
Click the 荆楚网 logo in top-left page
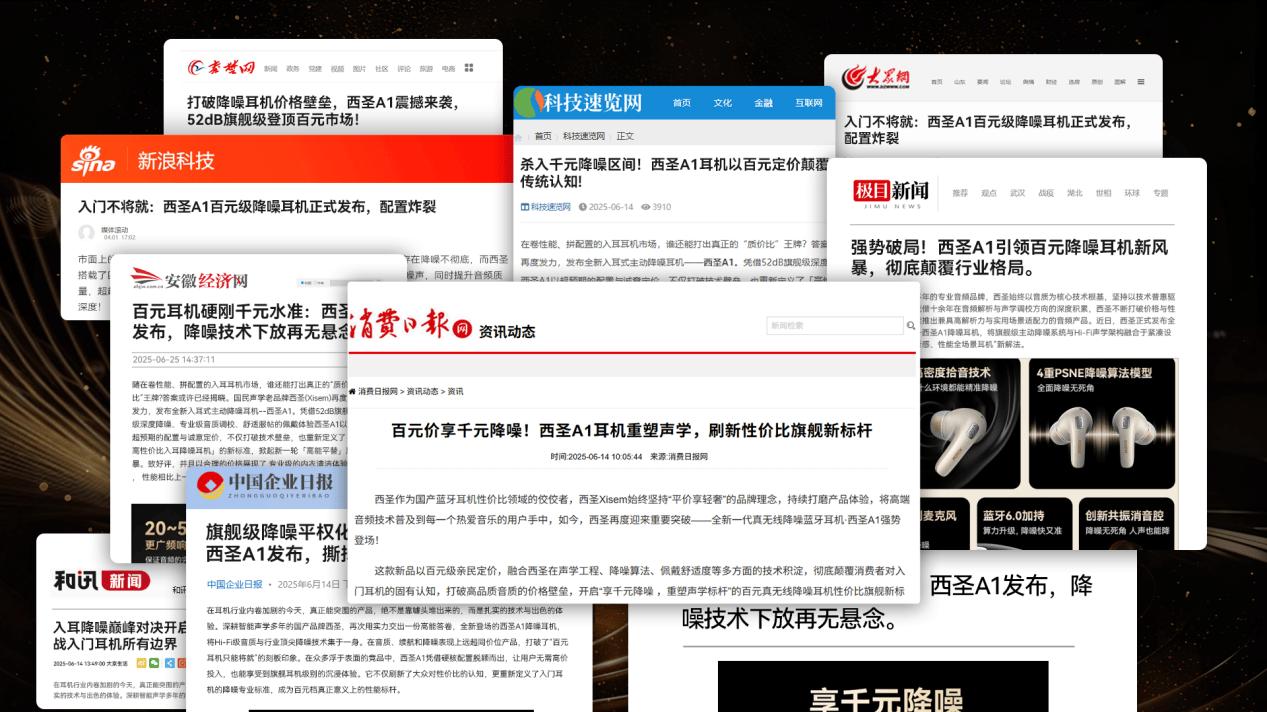tap(221, 67)
